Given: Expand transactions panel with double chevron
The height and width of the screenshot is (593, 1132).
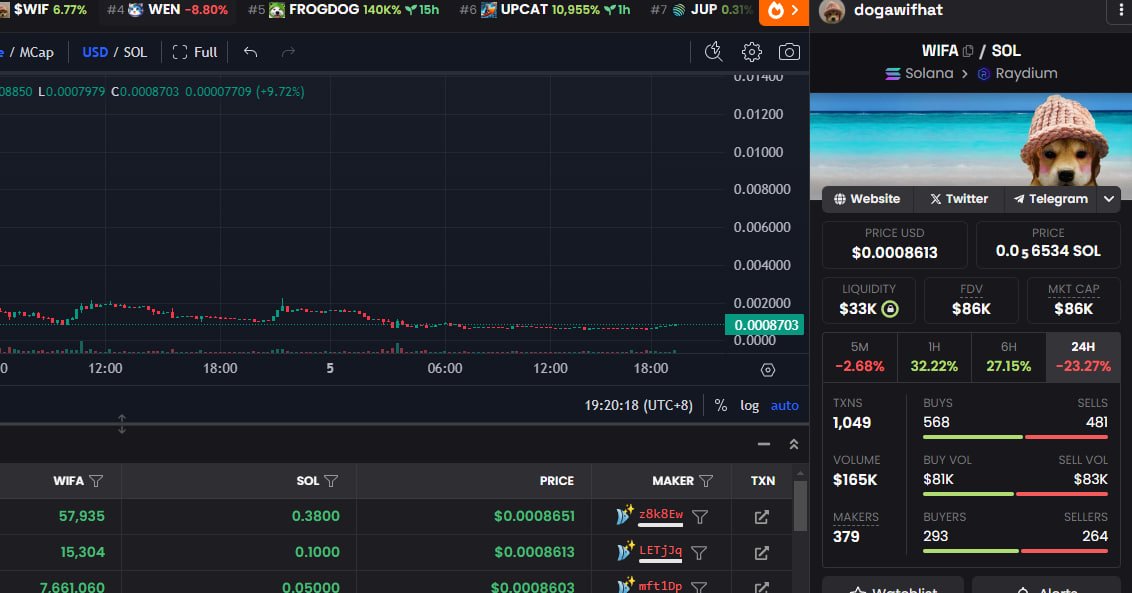Looking at the screenshot, I should tap(793, 444).
